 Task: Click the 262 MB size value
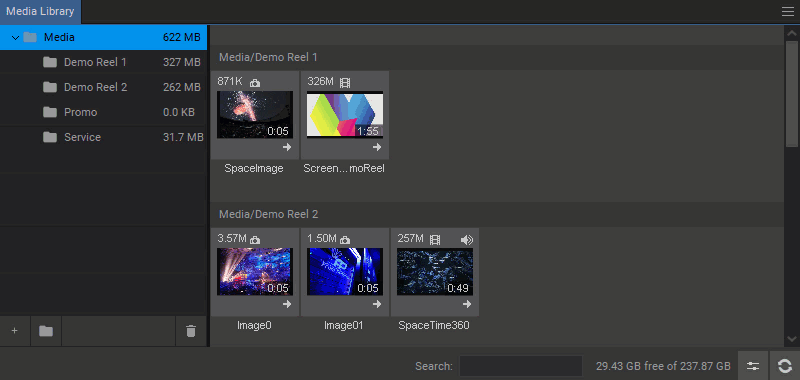(x=182, y=87)
